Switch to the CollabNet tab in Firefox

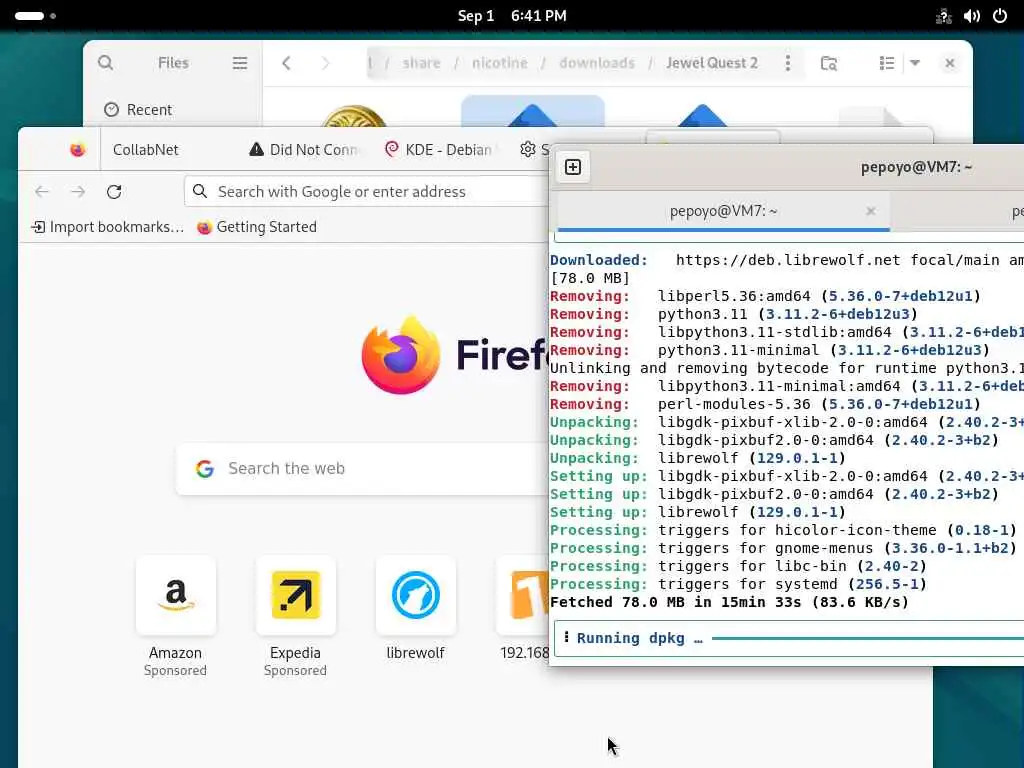tap(146, 150)
